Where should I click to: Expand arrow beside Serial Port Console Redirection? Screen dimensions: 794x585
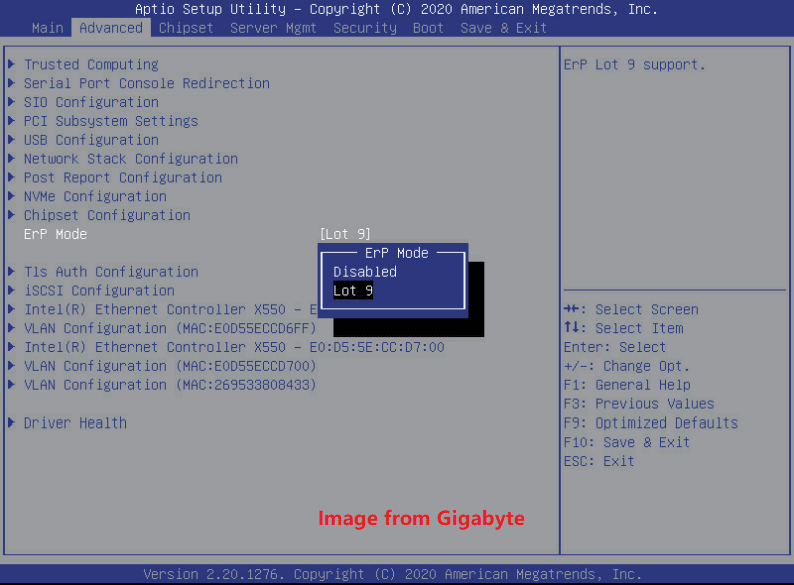pos(11,83)
